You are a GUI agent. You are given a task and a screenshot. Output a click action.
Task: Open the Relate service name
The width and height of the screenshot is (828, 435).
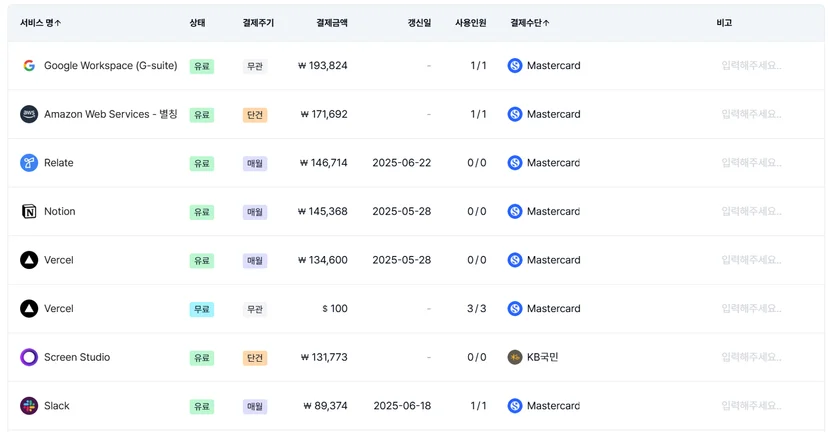[59, 163]
